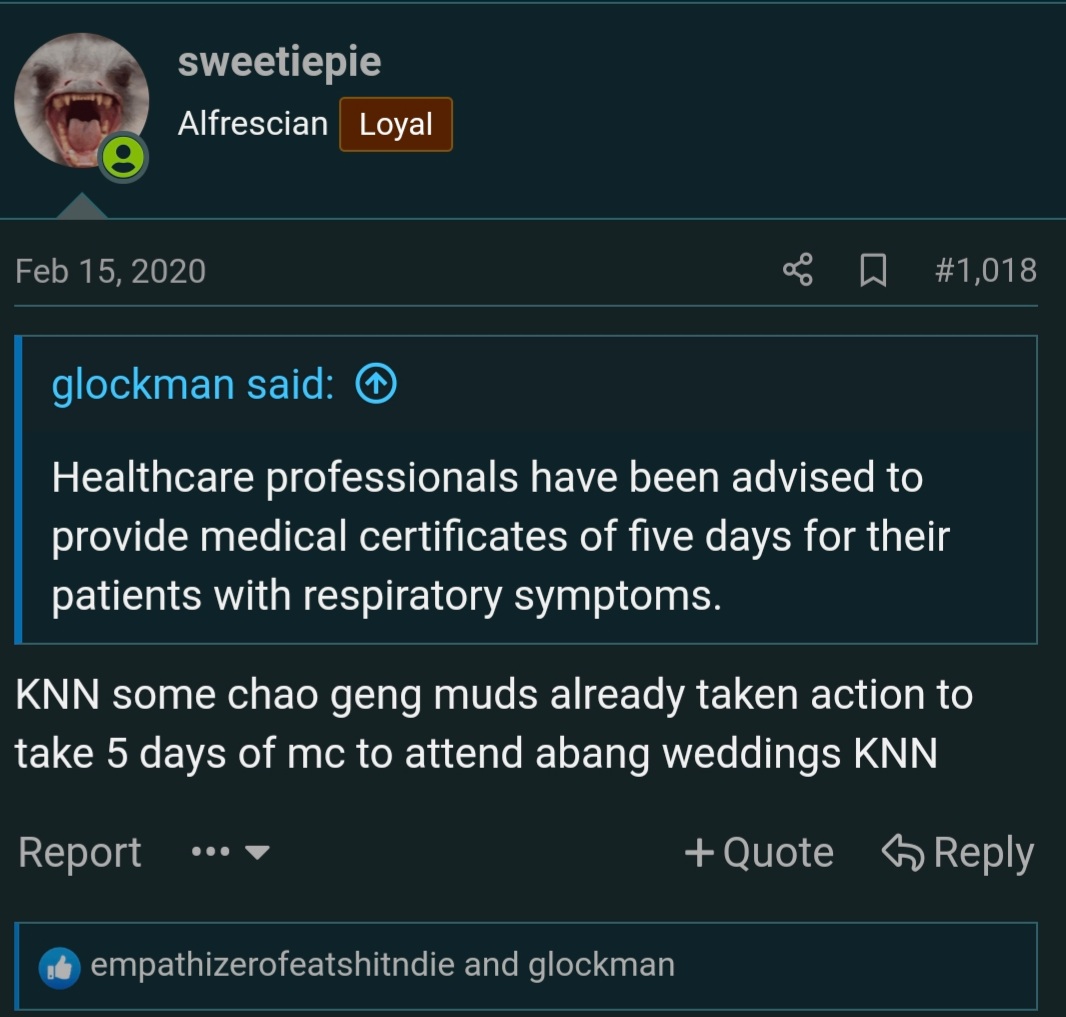The width and height of the screenshot is (1066, 1017).
Task: Click the Alfrescian user title
Action: pos(253,124)
